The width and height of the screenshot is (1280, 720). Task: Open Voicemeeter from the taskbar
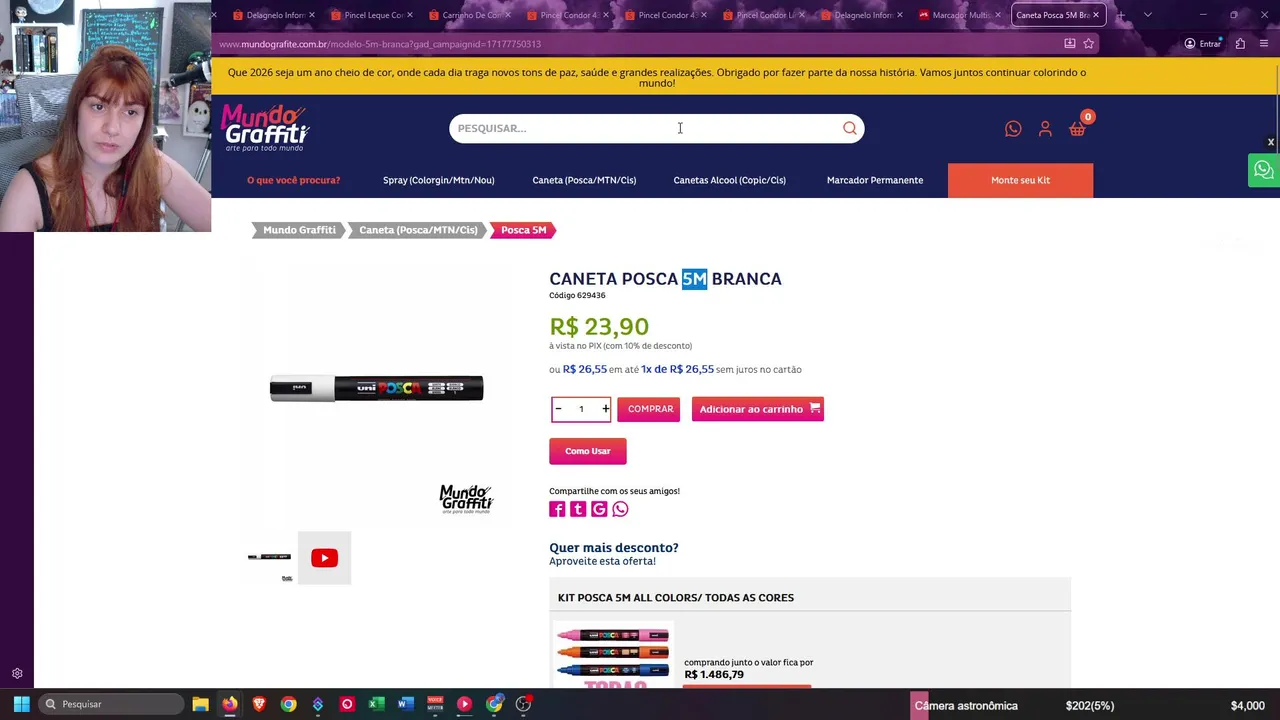coord(435,704)
